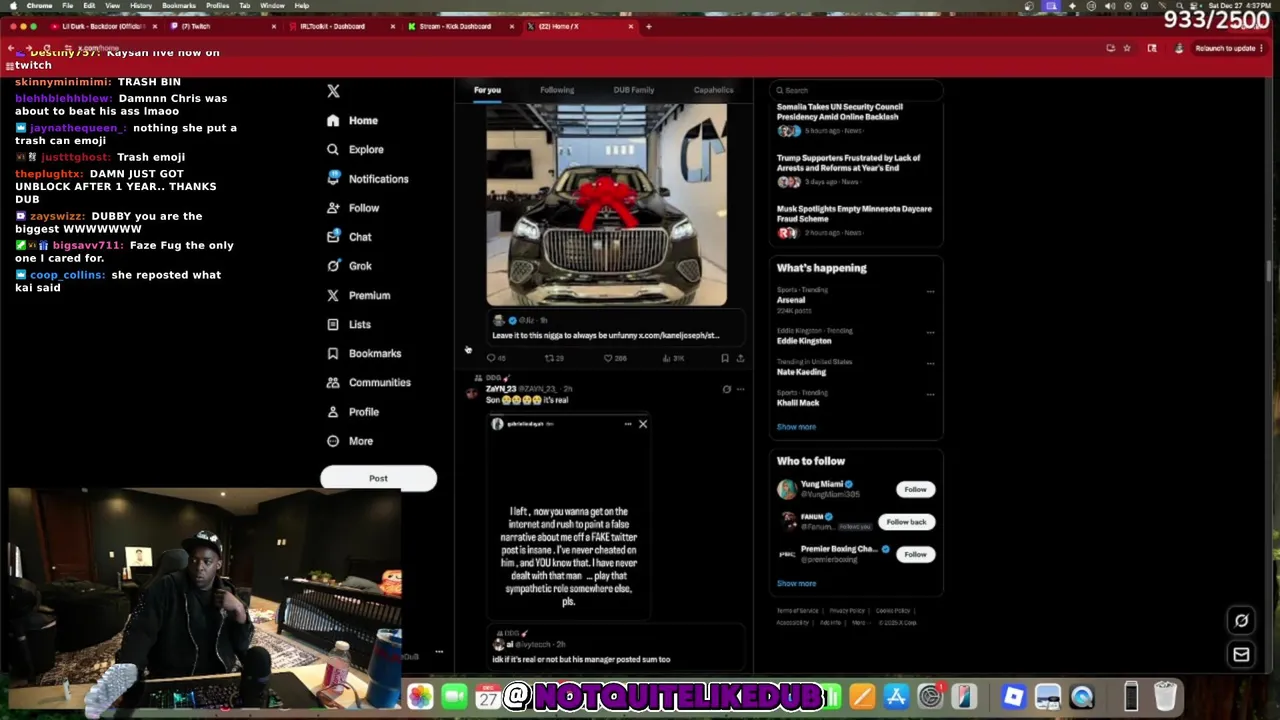The width and height of the screenshot is (1280, 720).
Task: Open the floating messages button at the bottom right
Action: coord(1241,654)
